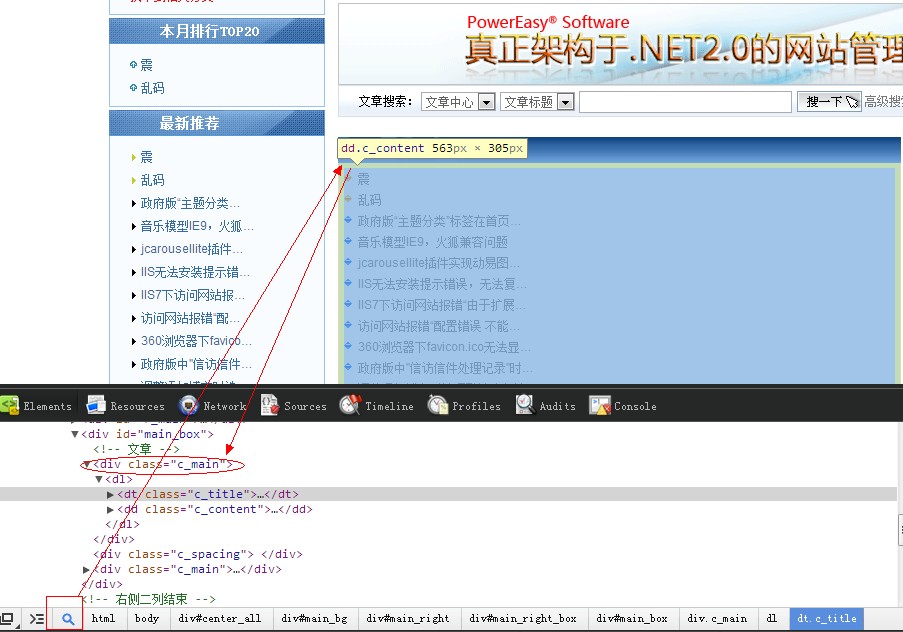Click the 搜一下 search button
The width and height of the screenshot is (903, 632).
(x=829, y=102)
